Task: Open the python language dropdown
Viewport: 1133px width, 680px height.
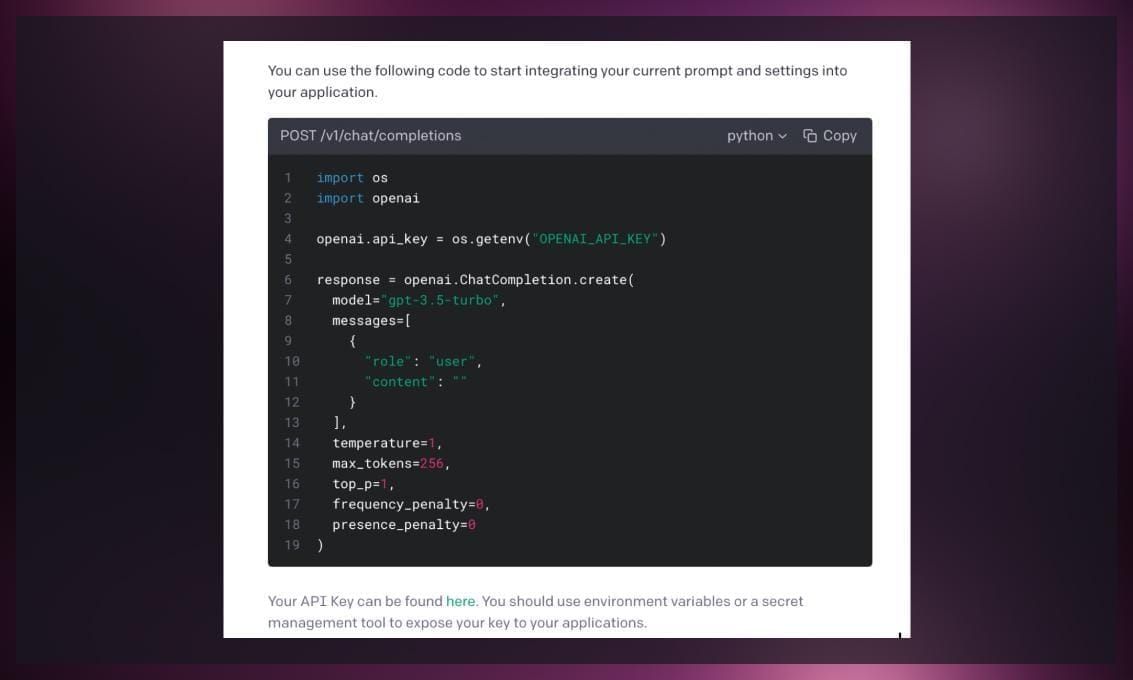Action: coord(757,136)
